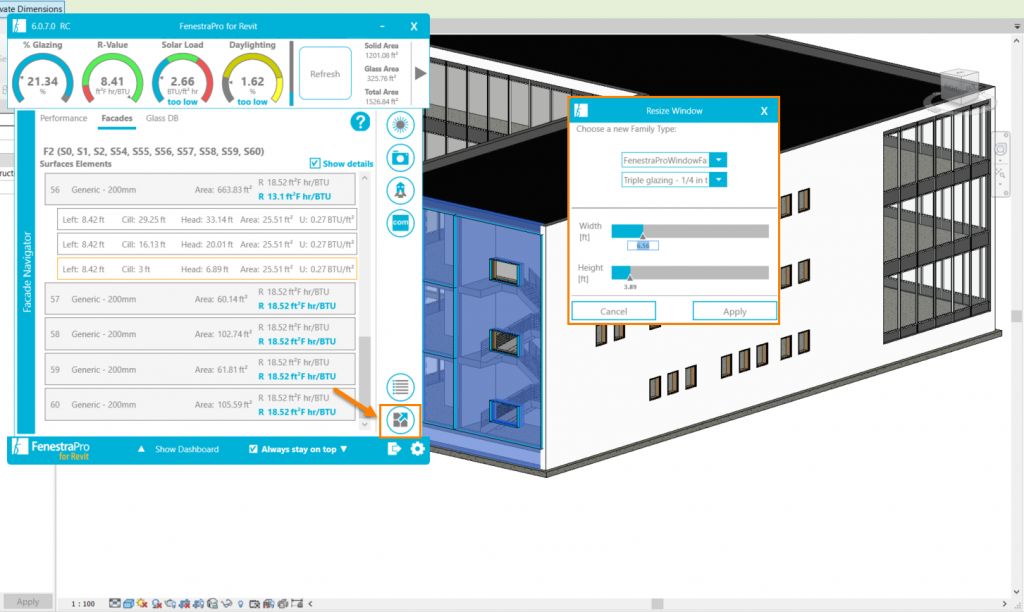
Task: Select surface 58 with area 102.74 ft²
Action: 200,334
